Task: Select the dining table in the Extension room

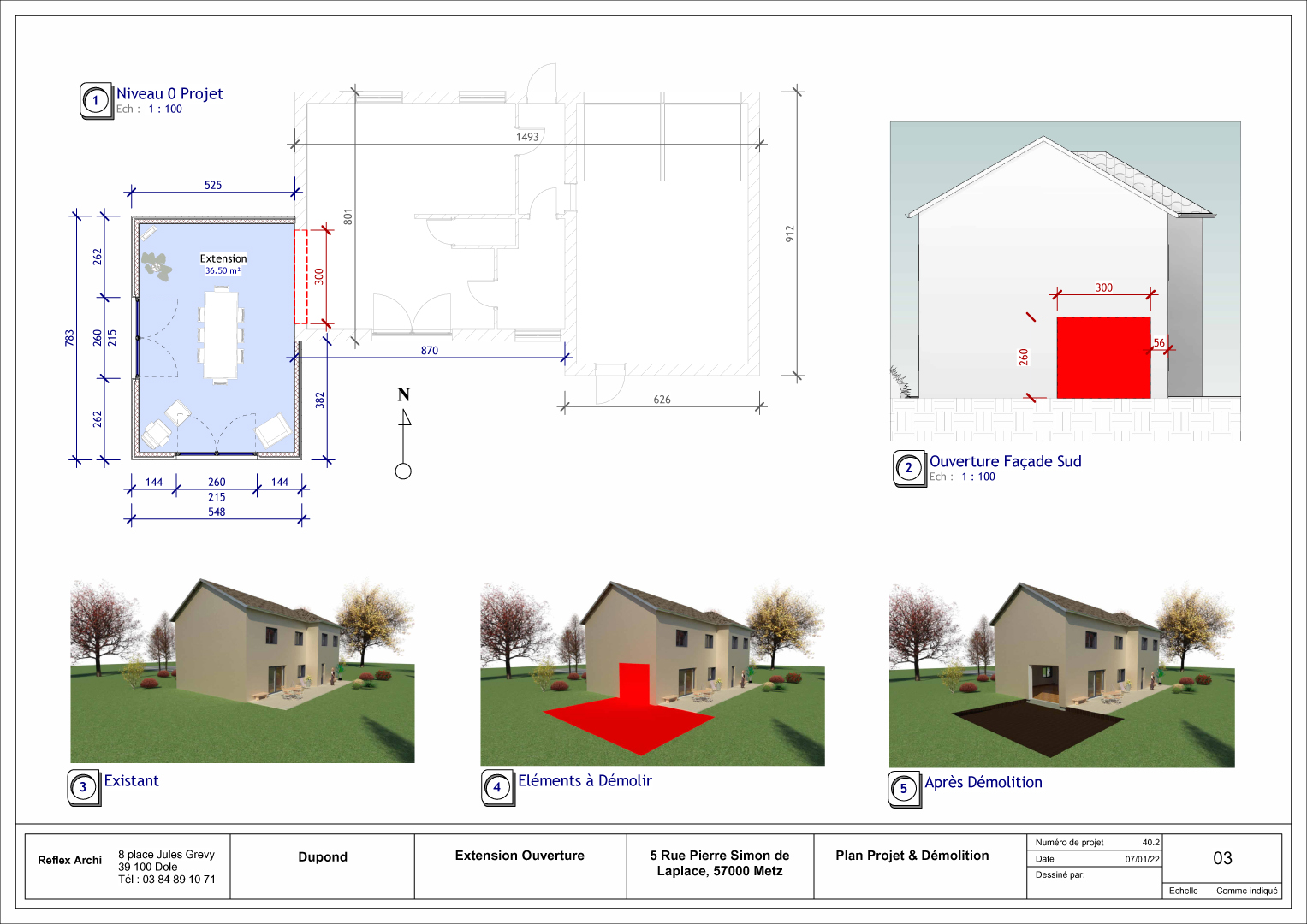Action: [x=221, y=335]
